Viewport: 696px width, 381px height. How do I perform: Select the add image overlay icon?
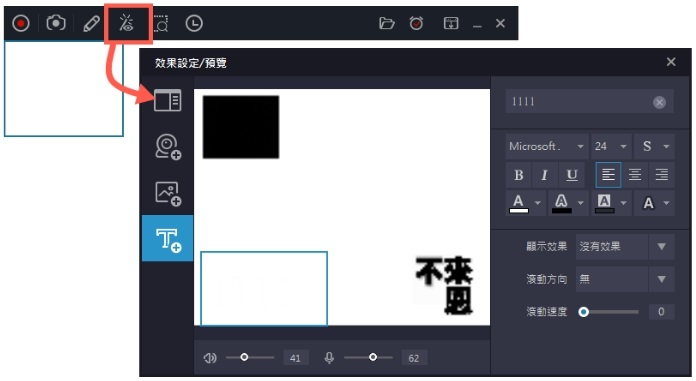pos(168,194)
